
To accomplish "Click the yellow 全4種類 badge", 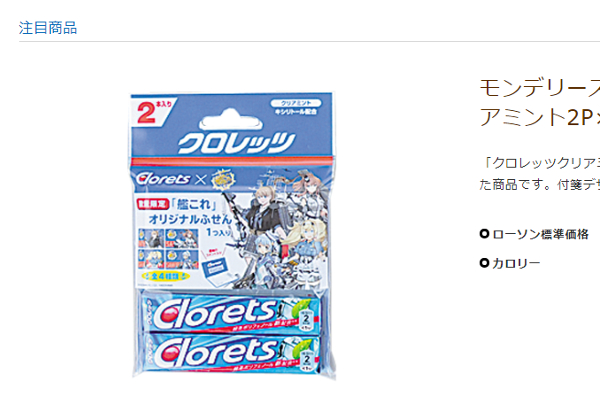I will 165,276.
